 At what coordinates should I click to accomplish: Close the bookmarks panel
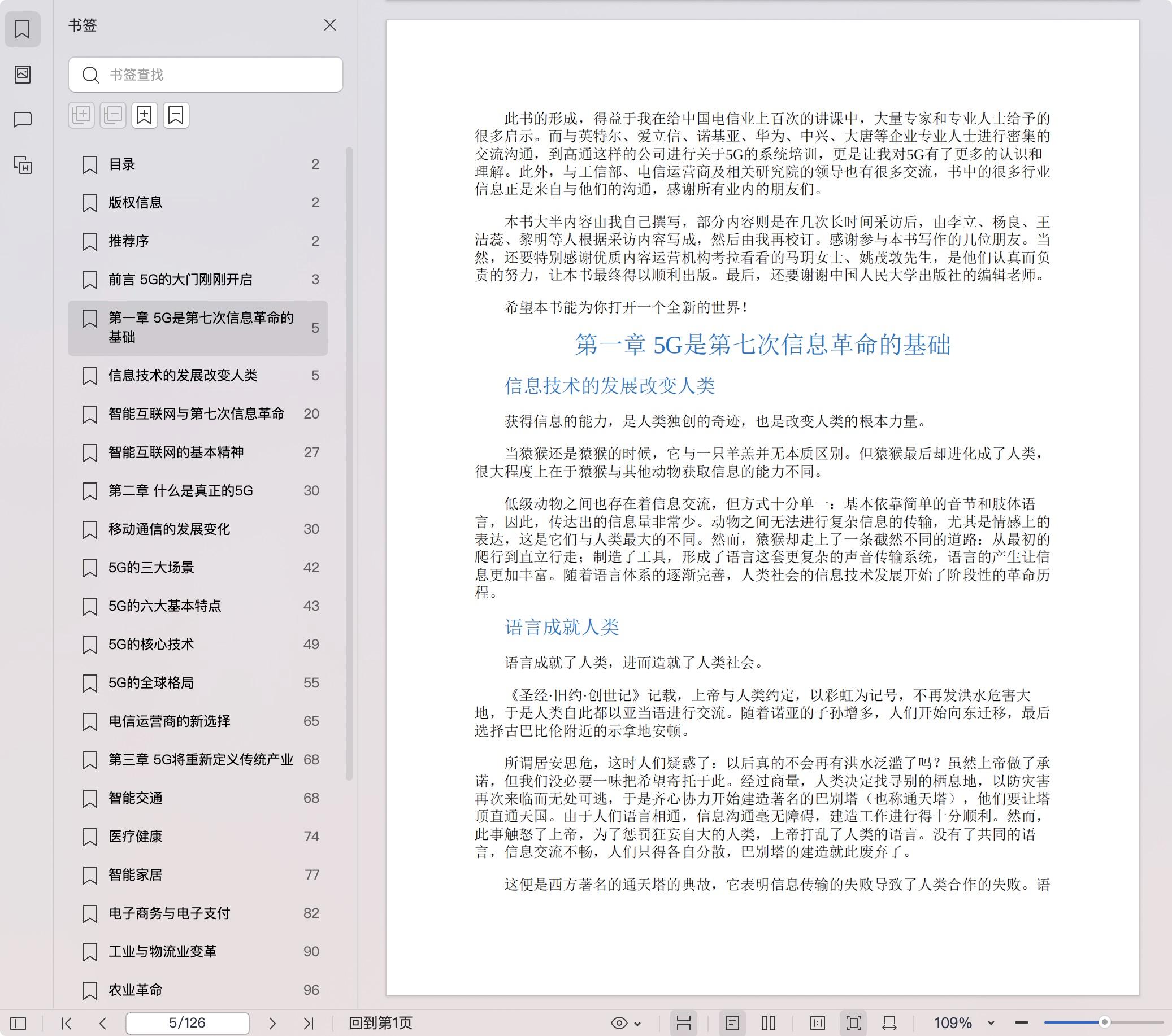329,25
